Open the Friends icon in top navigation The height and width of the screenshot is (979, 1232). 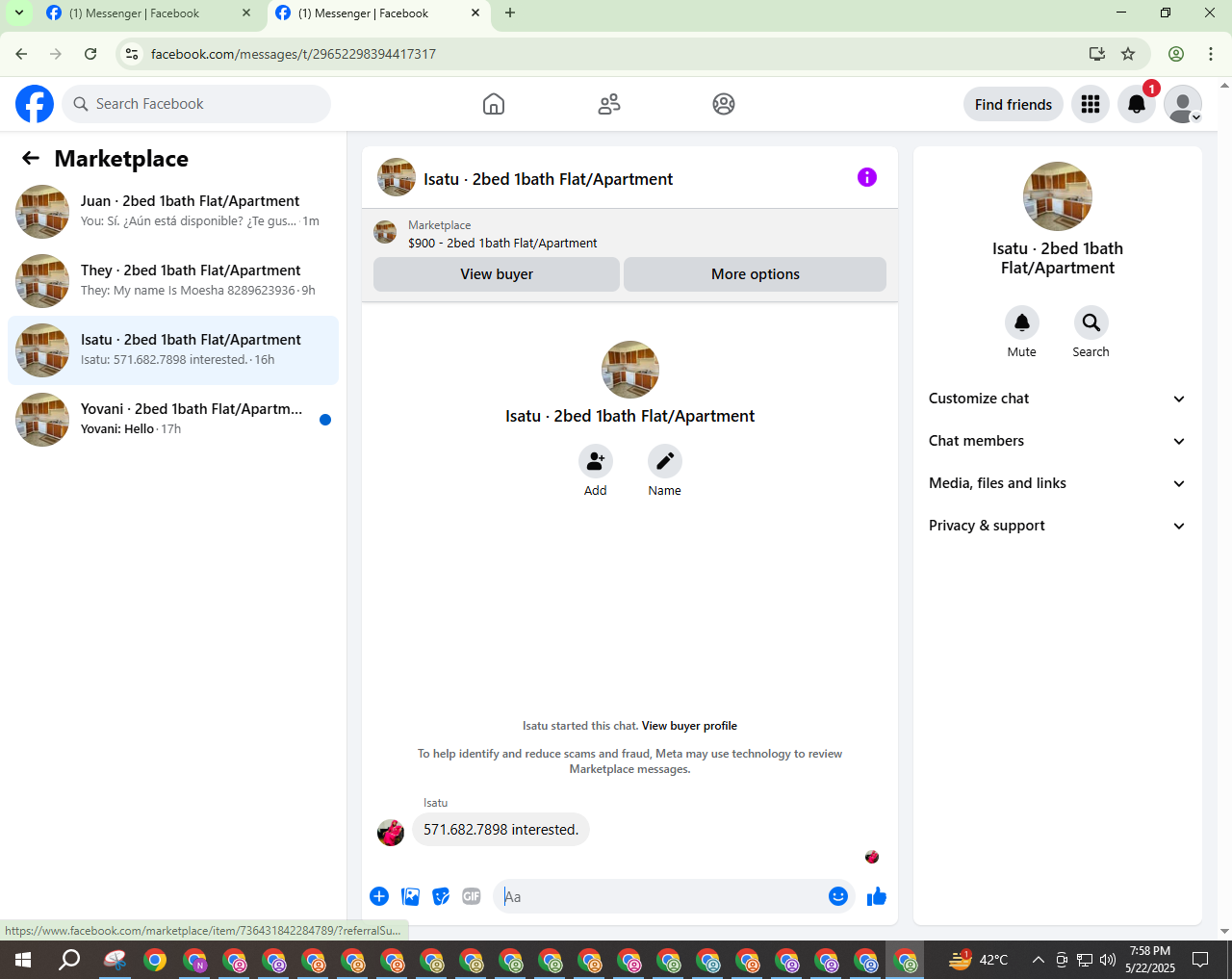tap(609, 104)
